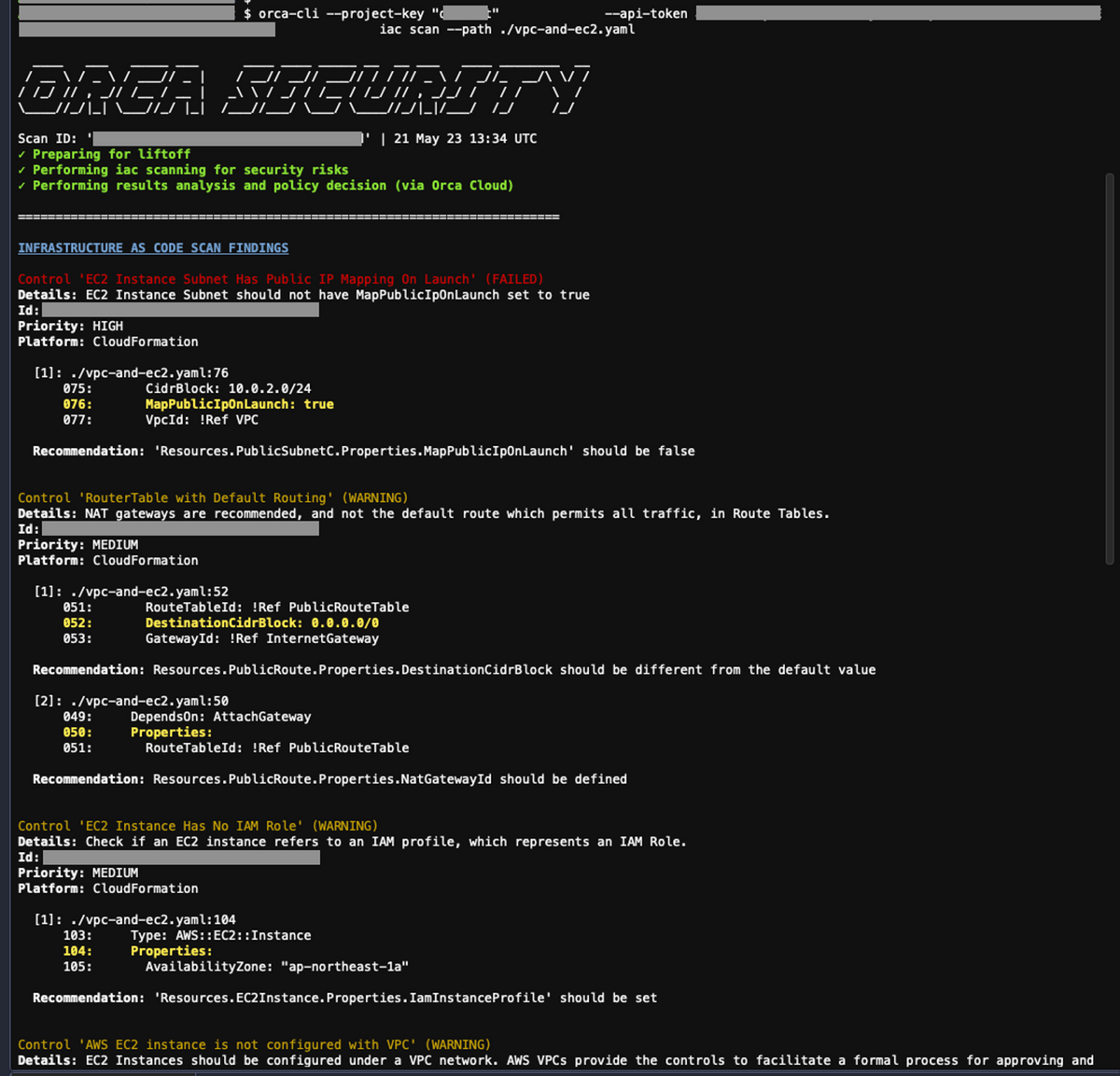This screenshot has height=1076, width=1120.
Task: Click the file reference './vpc-and-ec2.yaml:50'
Action: [x=150, y=700]
